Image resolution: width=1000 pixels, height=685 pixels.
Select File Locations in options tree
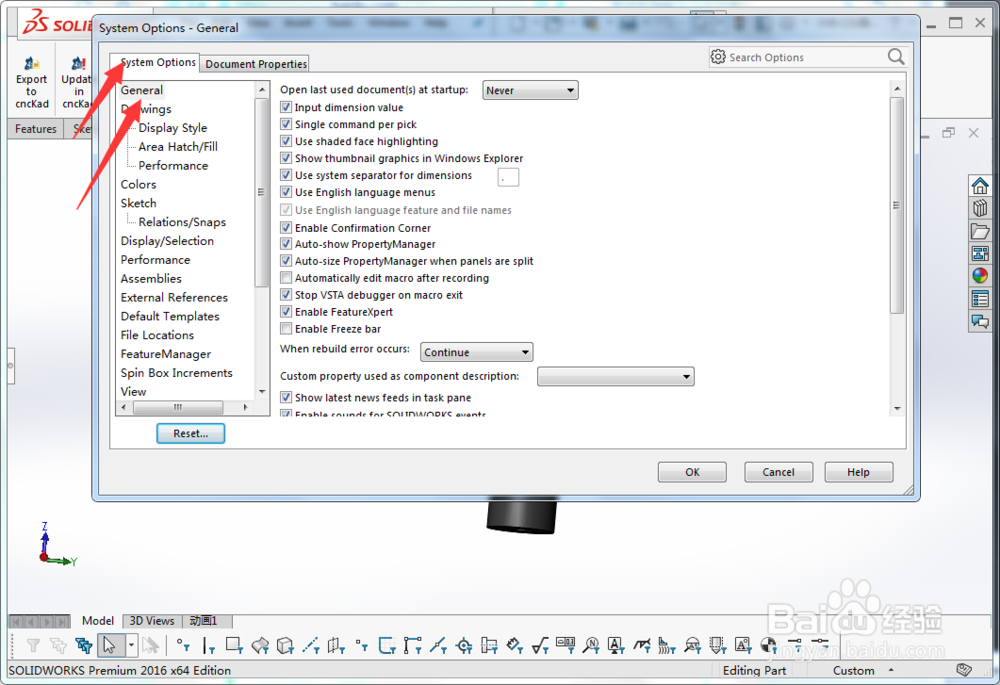coord(157,335)
